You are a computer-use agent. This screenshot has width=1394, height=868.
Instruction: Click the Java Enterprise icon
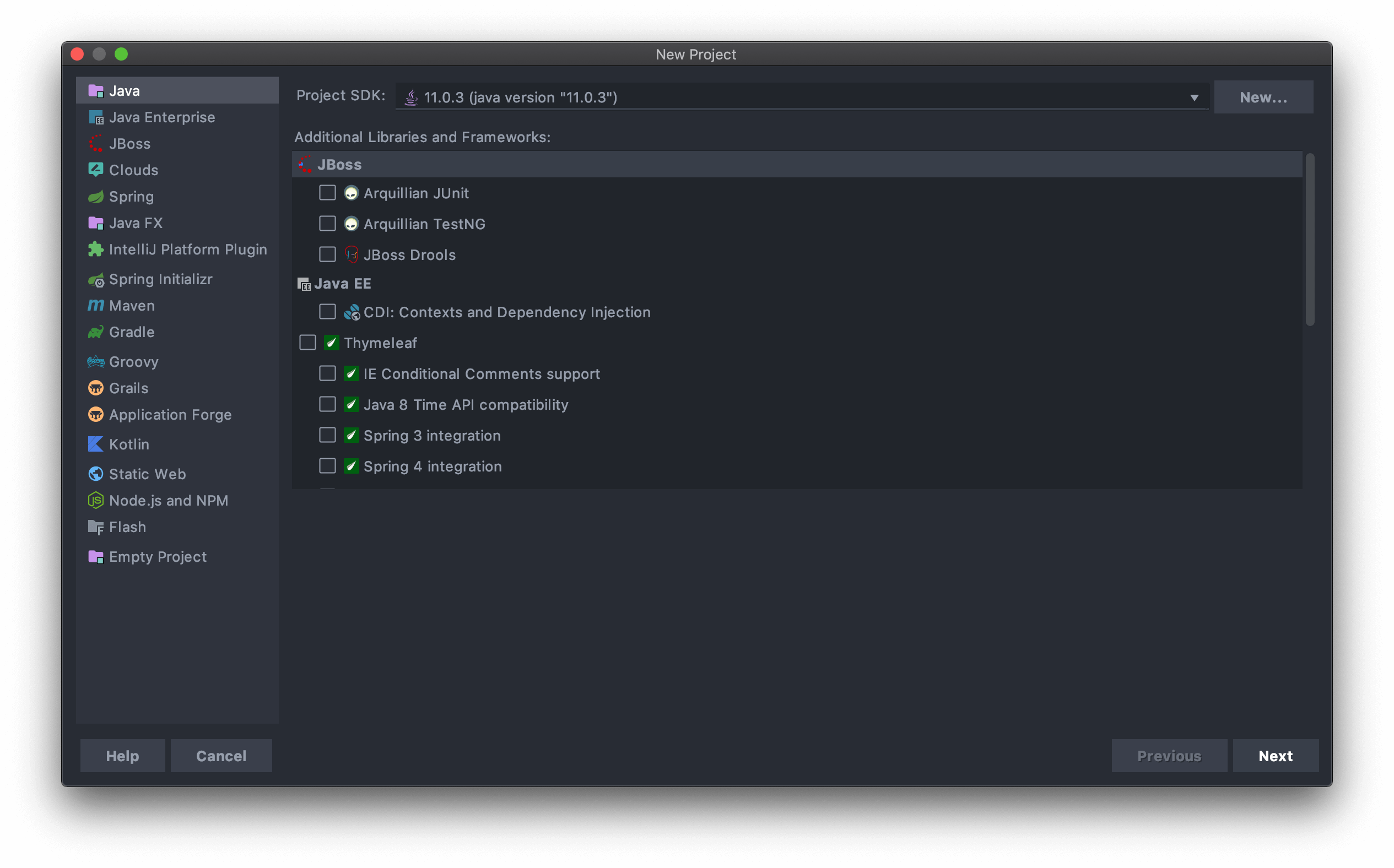tap(95, 117)
